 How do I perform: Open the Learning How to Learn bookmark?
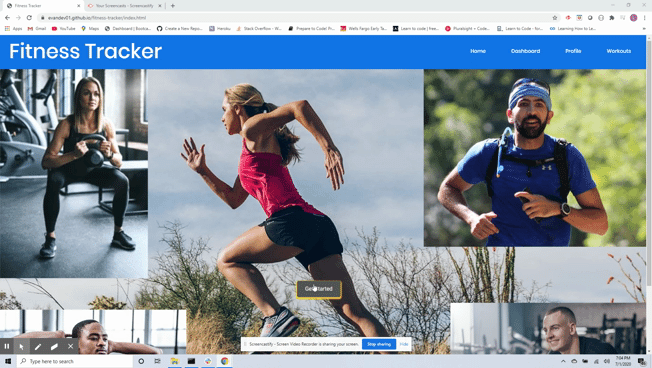coord(573,29)
